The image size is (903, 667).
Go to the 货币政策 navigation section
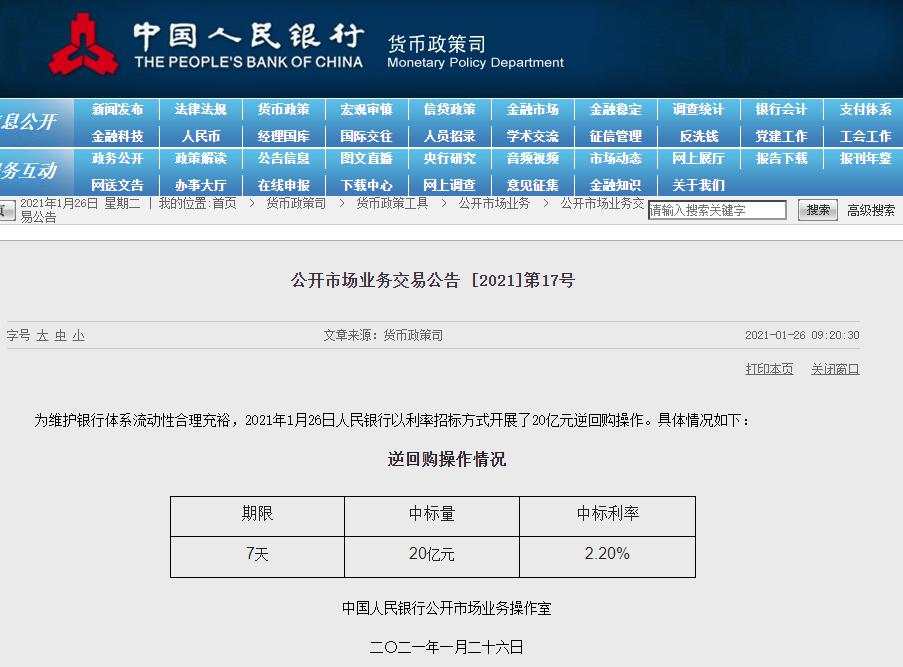pyautogui.click(x=283, y=109)
